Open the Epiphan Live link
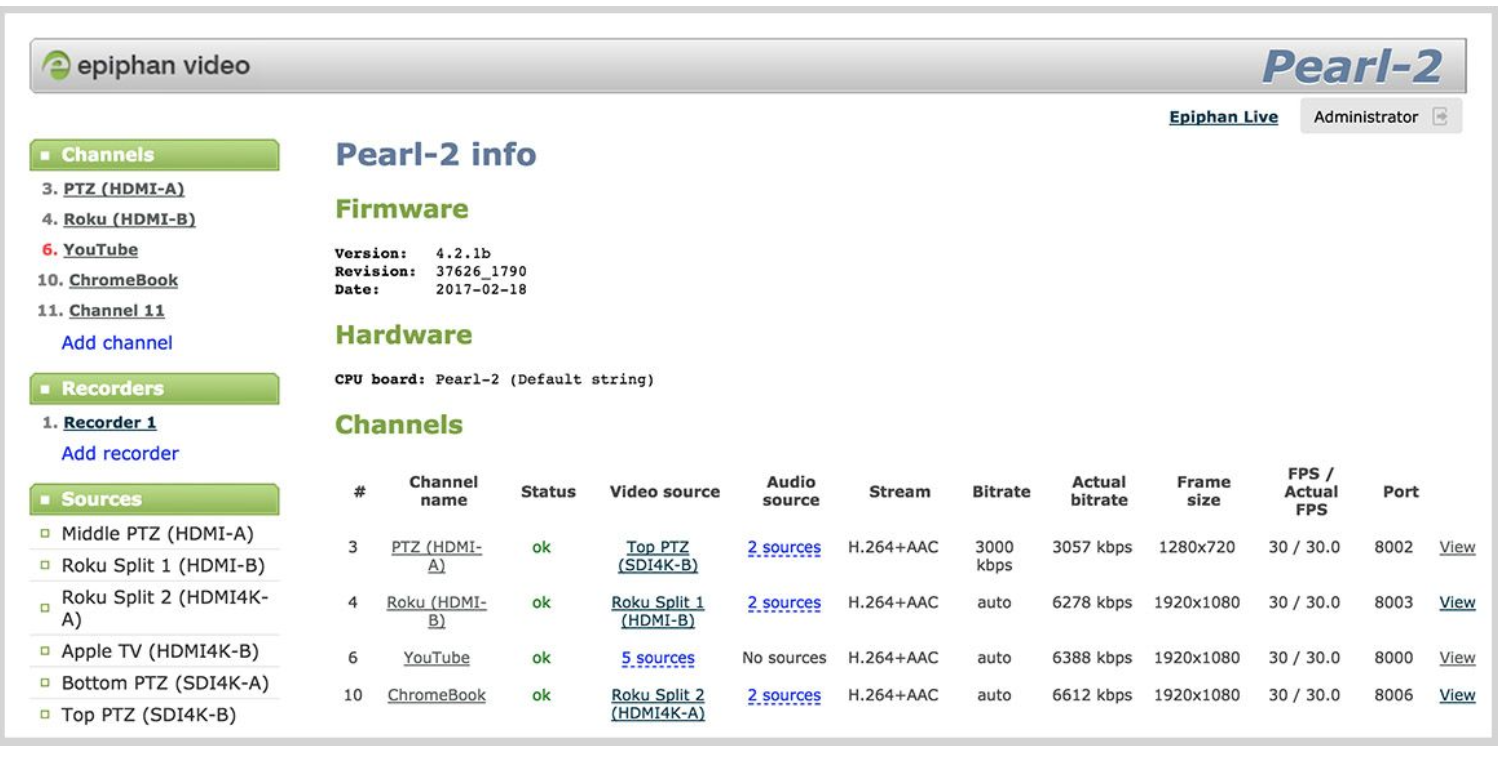The image size is (1498, 764). tap(1223, 117)
